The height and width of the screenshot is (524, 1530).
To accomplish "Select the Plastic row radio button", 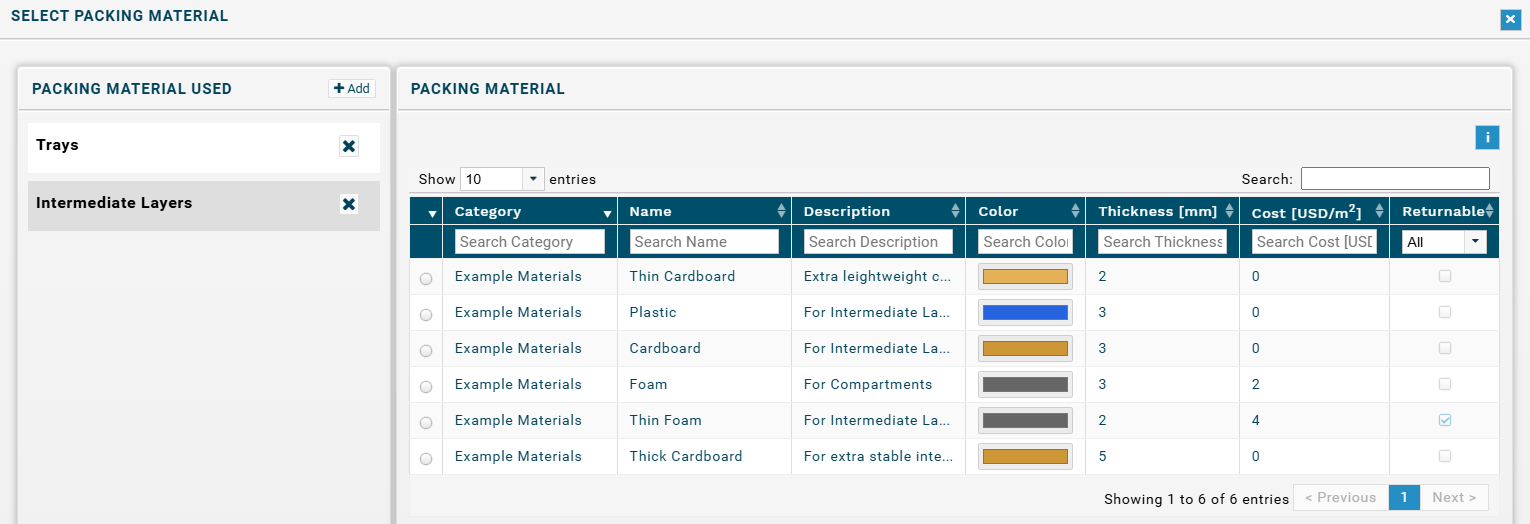I will click(x=426, y=315).
